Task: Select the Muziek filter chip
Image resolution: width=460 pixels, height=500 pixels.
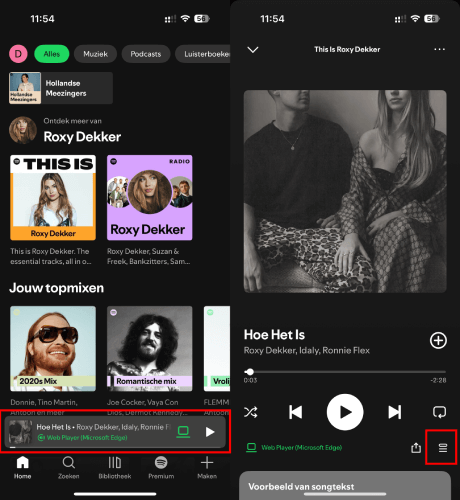Action: pos(95,54)
